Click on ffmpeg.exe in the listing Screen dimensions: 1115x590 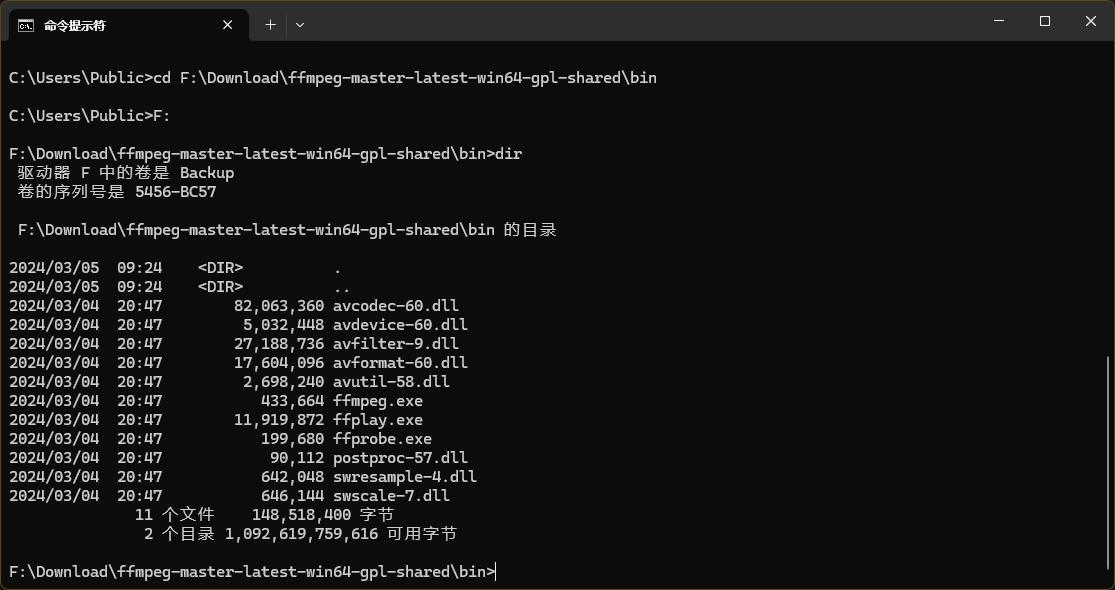click(x=378, y=401)
